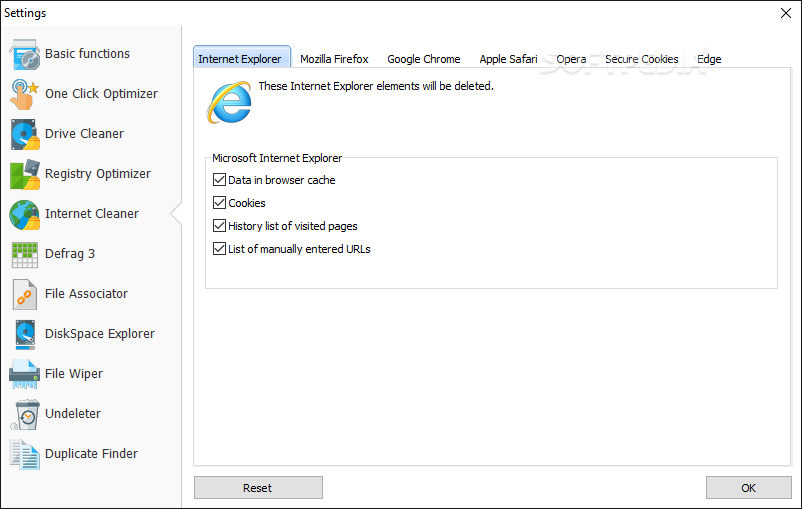Open the Apple Safari tab

click(508, 59)
